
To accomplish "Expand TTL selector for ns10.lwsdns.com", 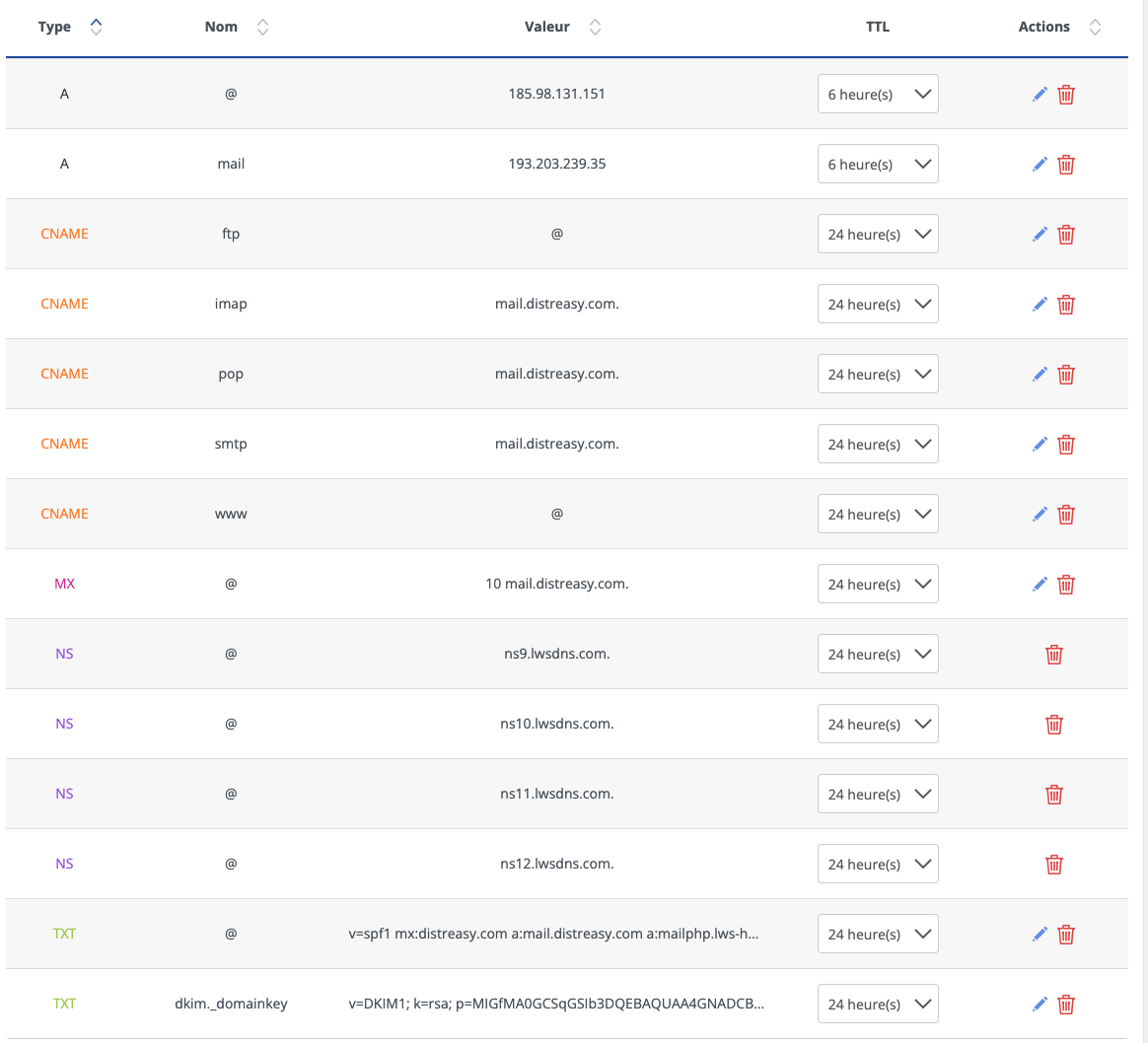I will pyautogui.click(x=878, y=725).
